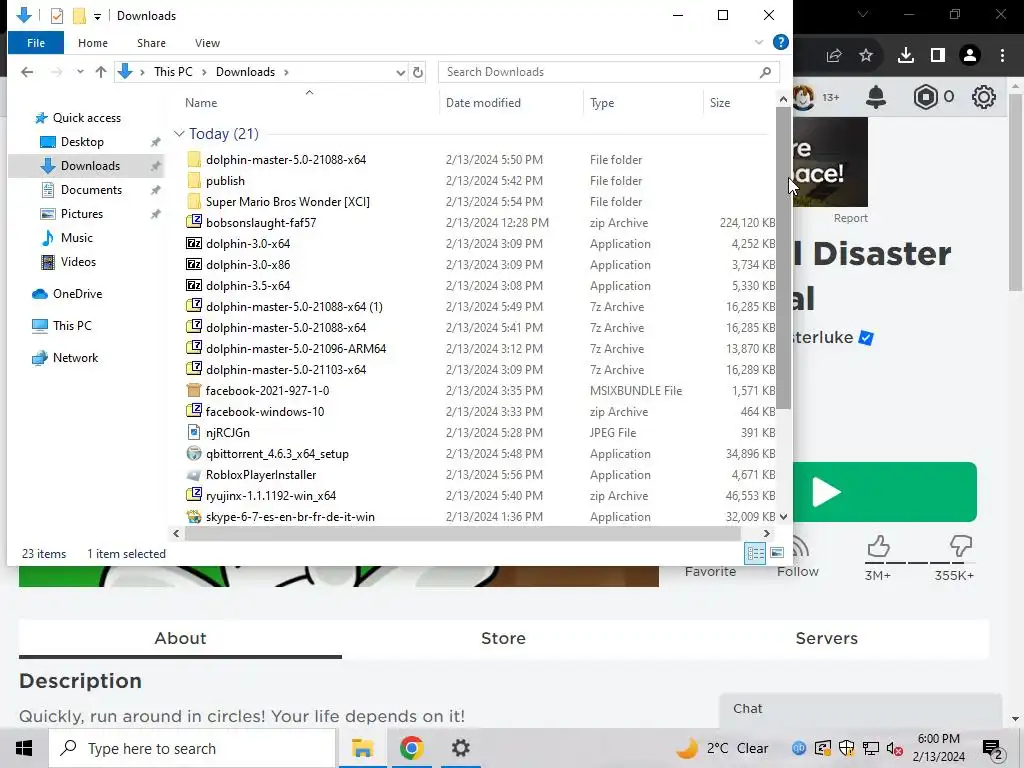Open File Explorer help question mark
This screenshot has width=1024, height=768.
tap(780, 42)
